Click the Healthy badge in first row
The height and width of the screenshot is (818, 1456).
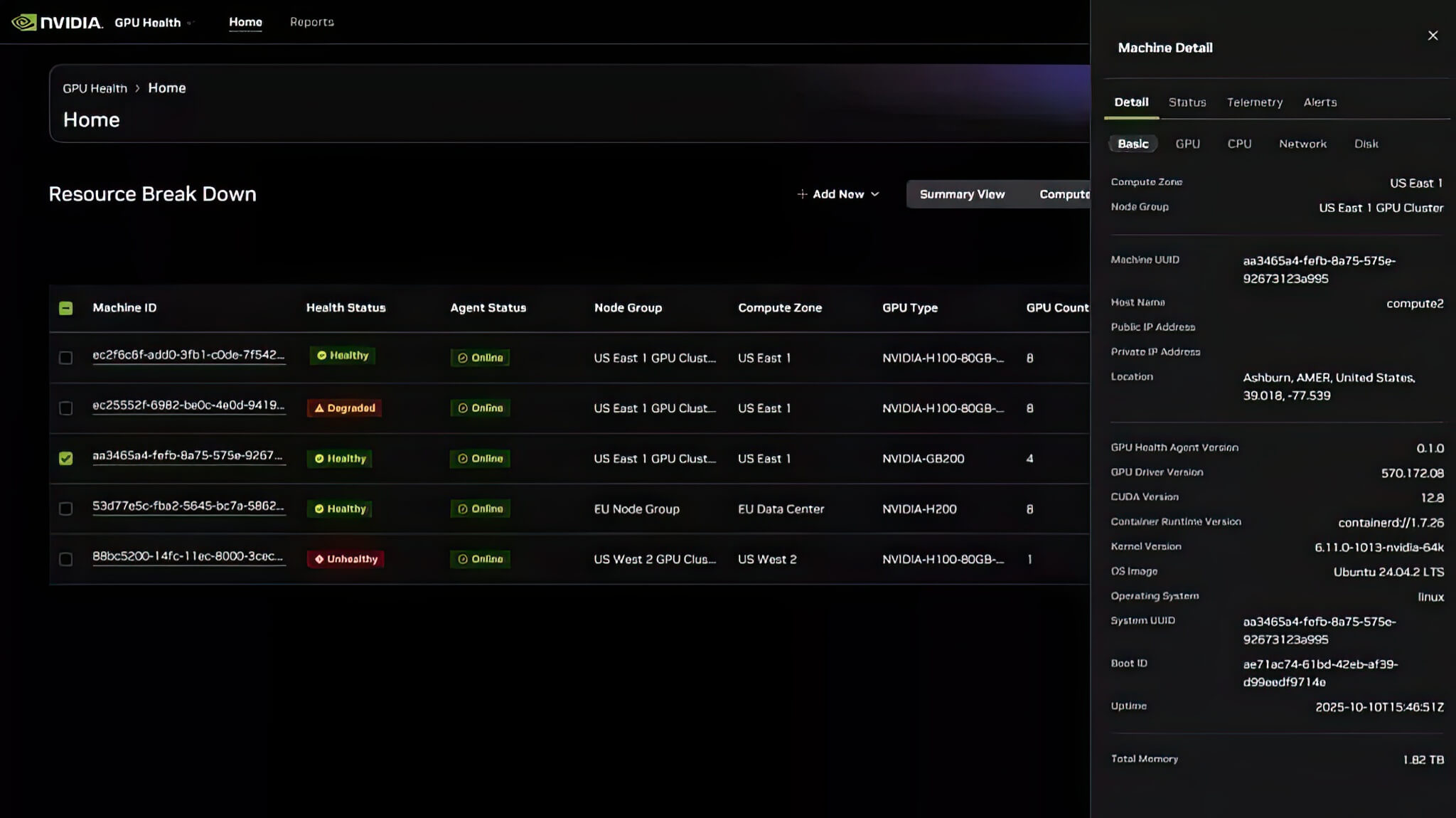click(x=343, y=356)
